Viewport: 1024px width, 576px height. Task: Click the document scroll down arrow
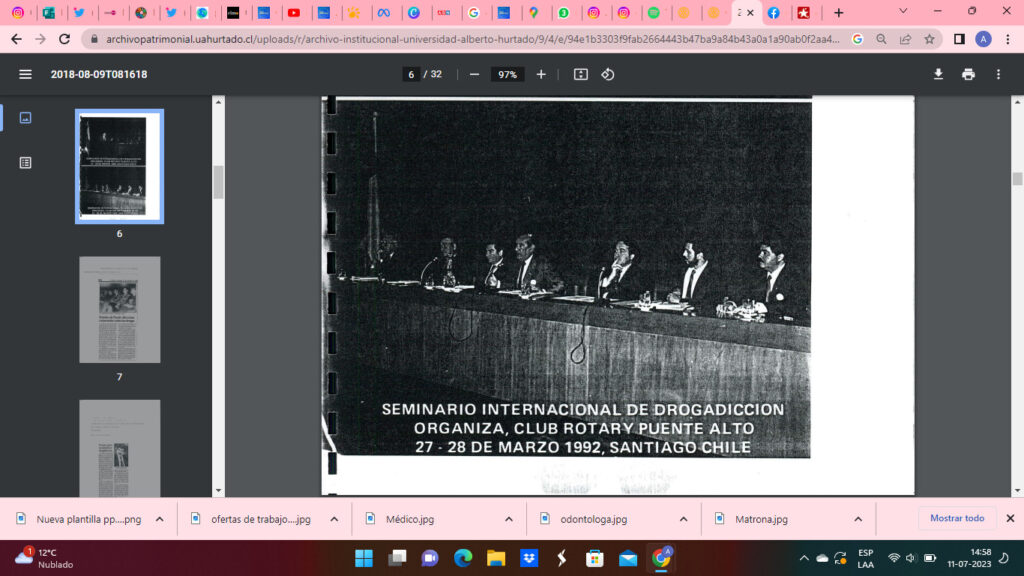pos(1017,491)
